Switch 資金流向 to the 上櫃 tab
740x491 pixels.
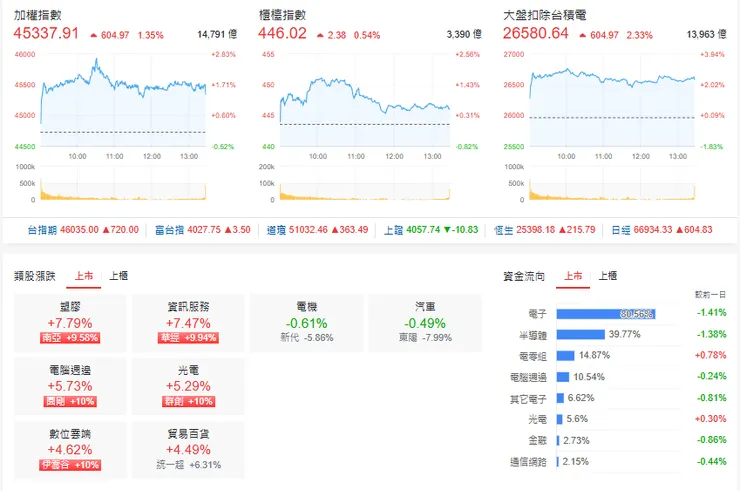608,276
